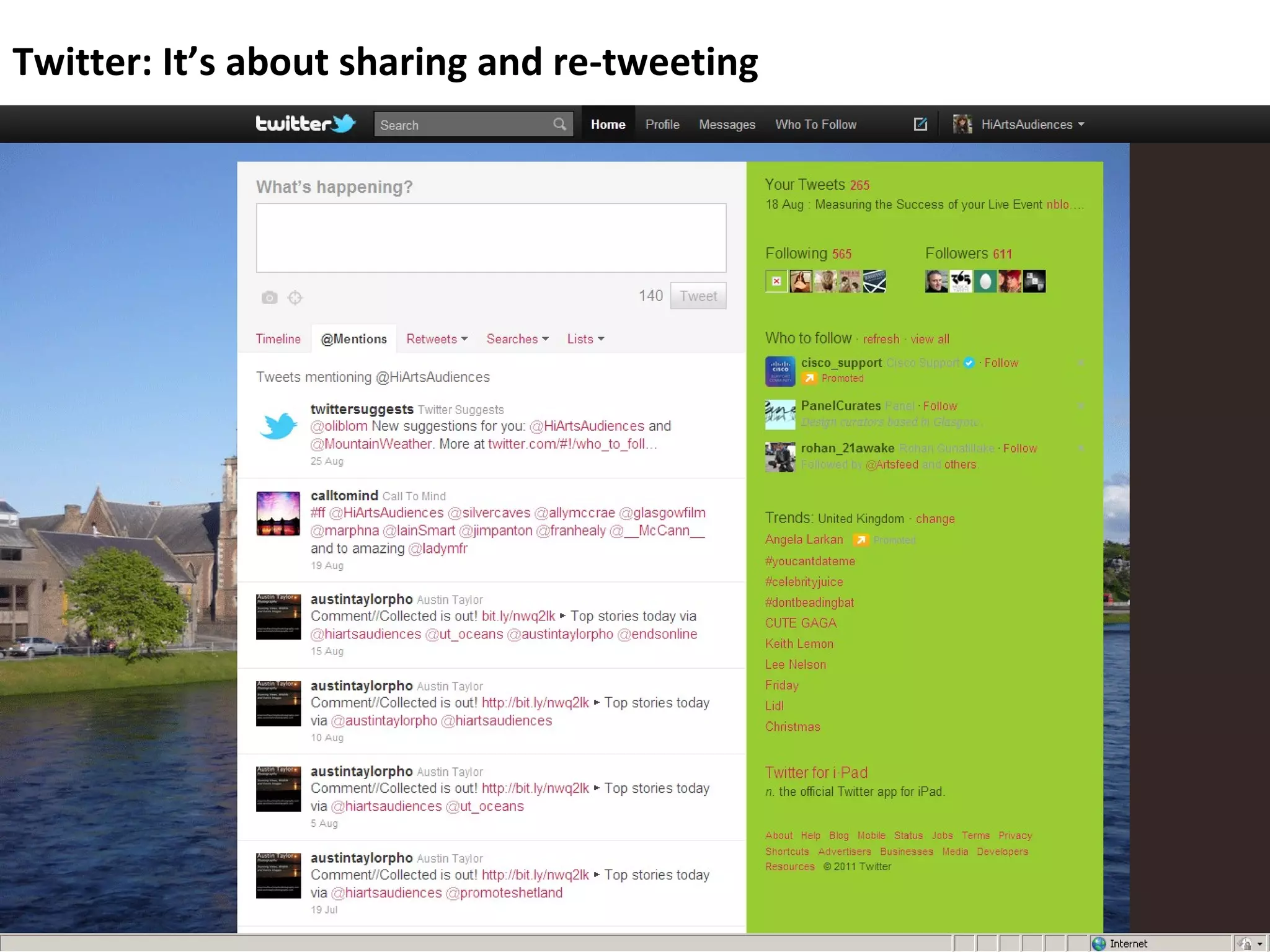Change the Trends location
Image resolution: width=1270 pixels, height=952 pixels.
[x=935, y=519]
